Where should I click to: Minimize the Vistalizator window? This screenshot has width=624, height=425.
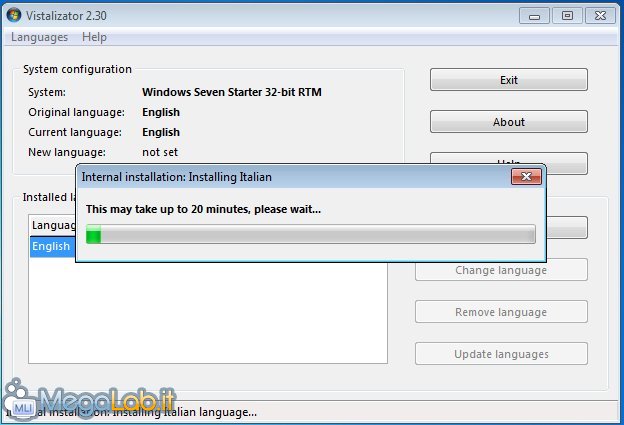coord(534,16)
